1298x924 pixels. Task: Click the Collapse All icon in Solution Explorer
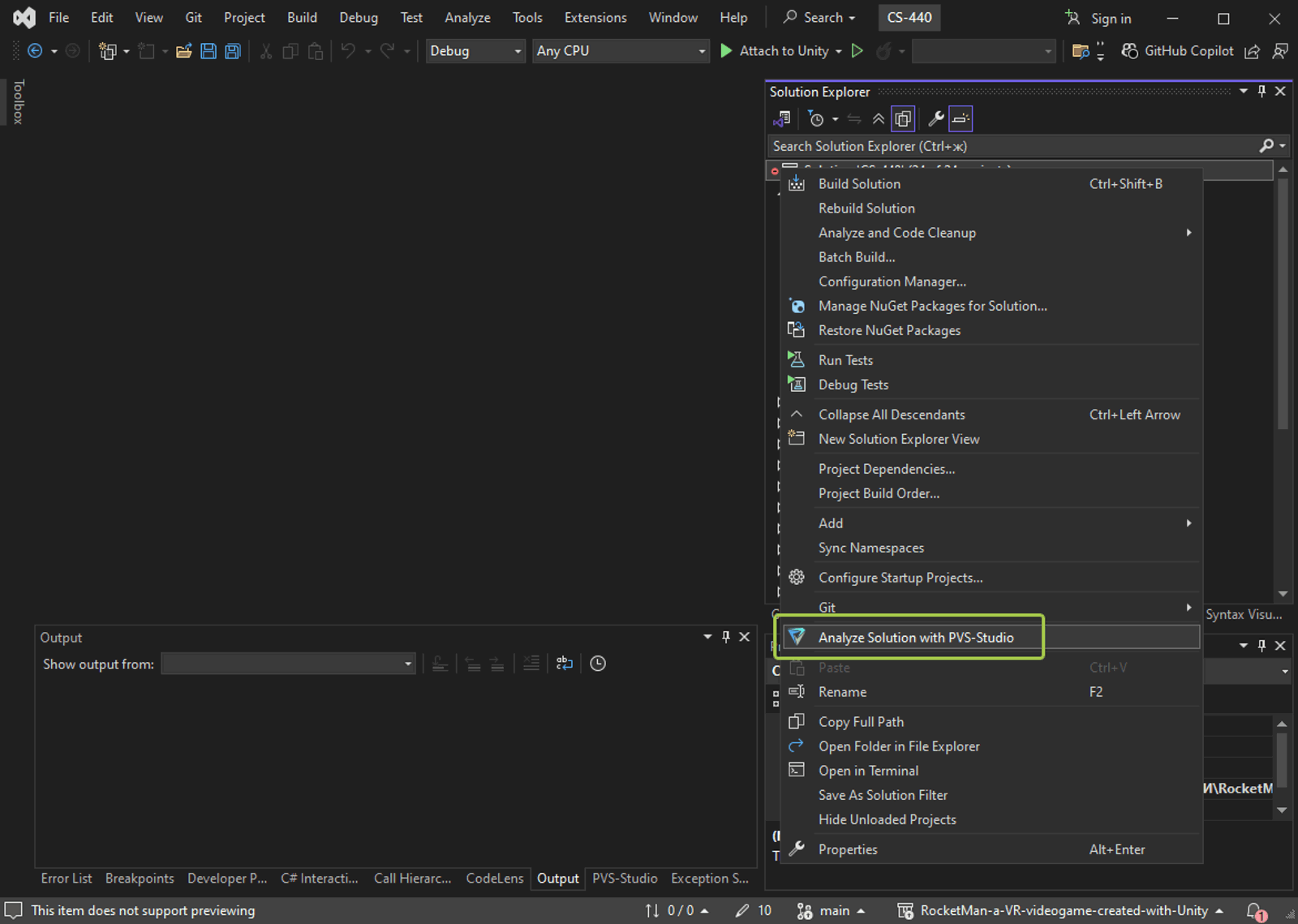coord(879,119)
